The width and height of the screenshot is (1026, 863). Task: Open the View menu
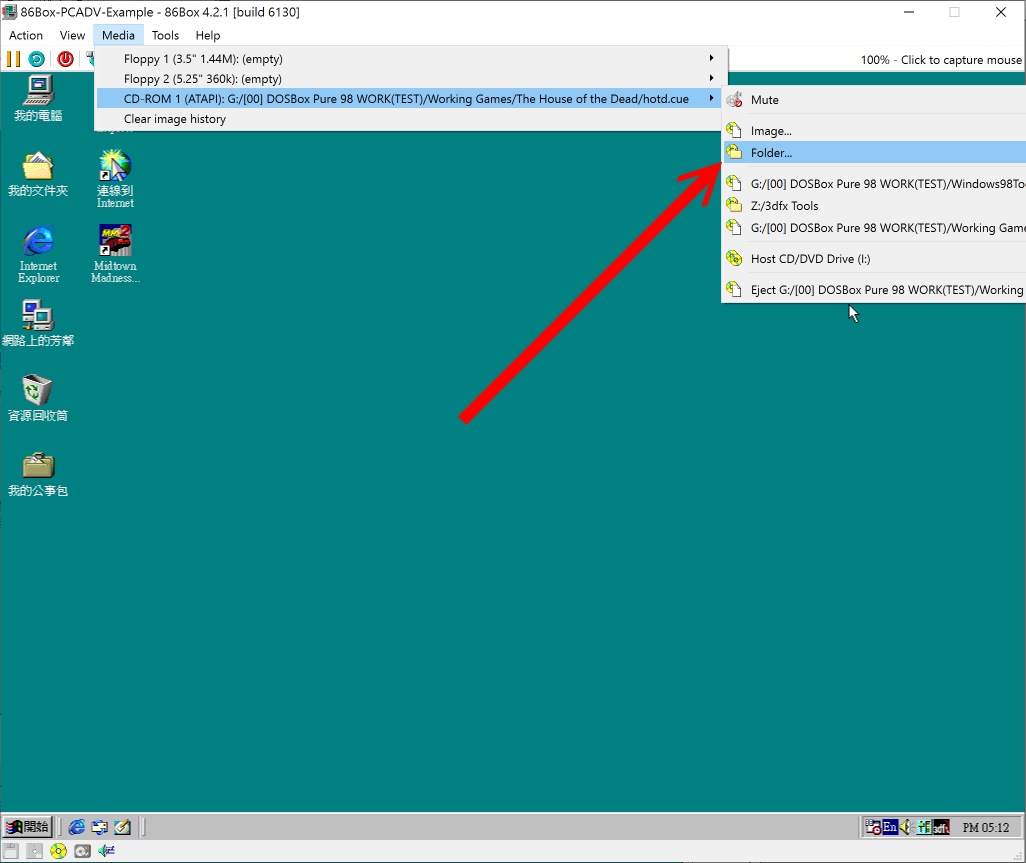click(x=72, y=35)
